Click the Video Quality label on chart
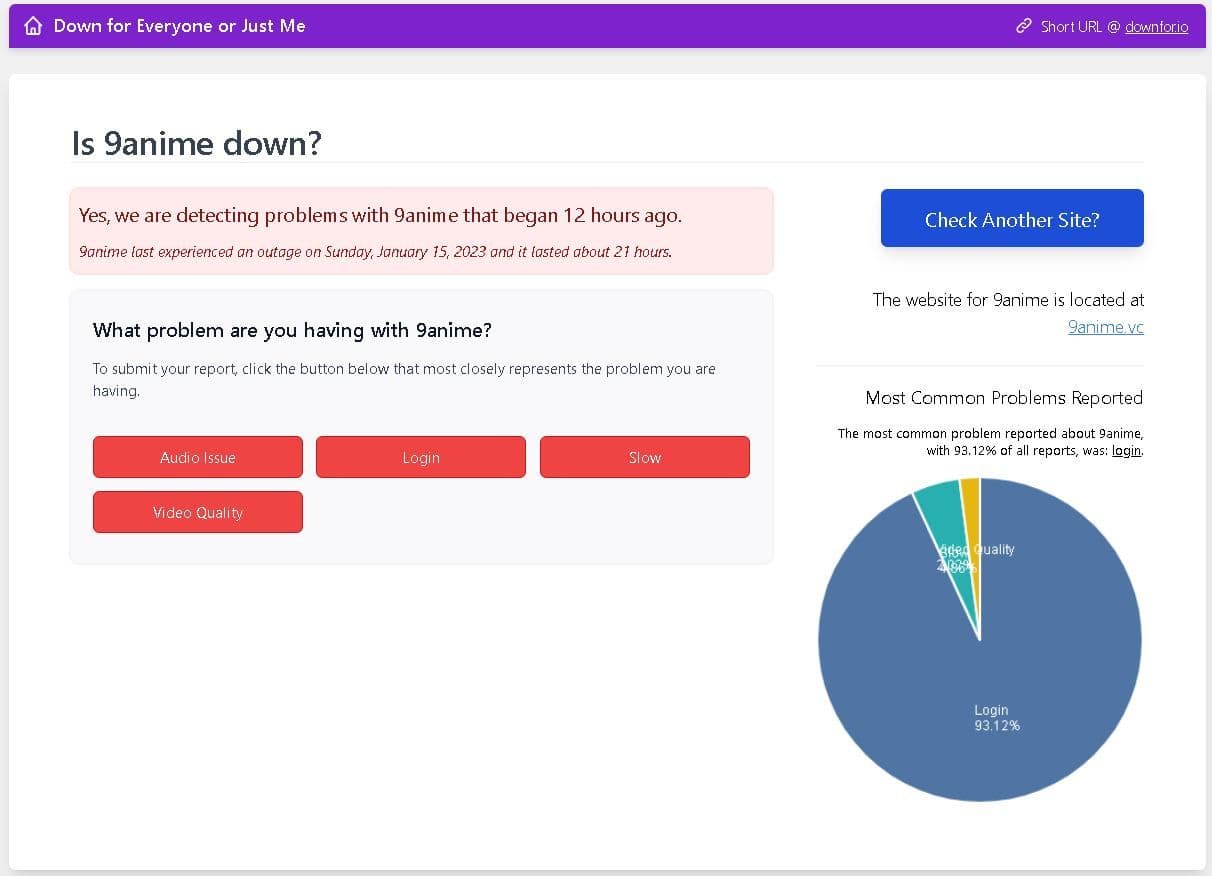Screen dimensions: 1212x876 pos(976,550)
